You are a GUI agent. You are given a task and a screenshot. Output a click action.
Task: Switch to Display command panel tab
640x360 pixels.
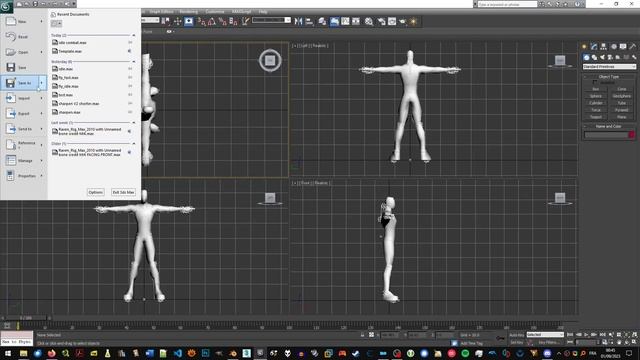623,47
